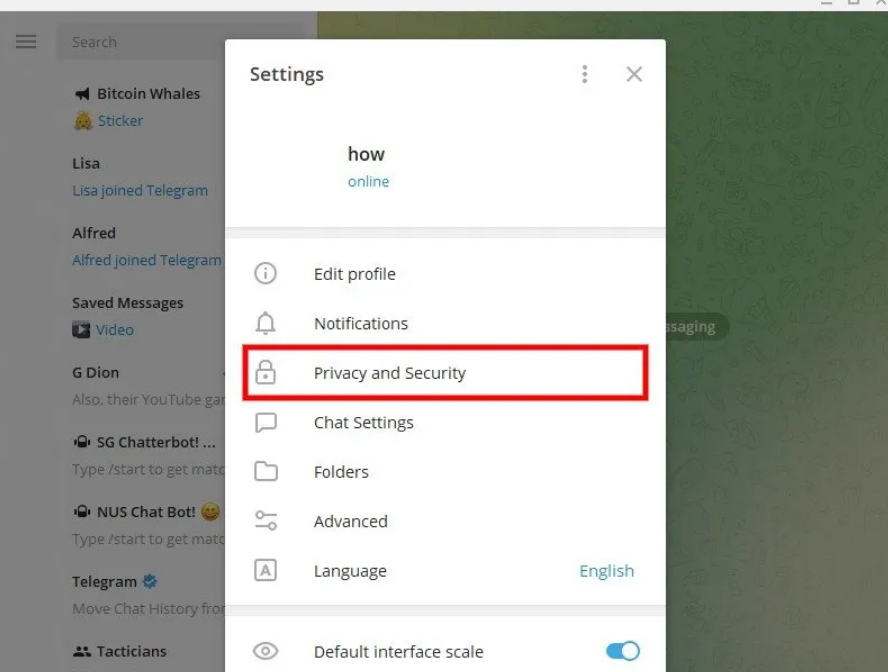
Task: Open the Chat Settings entry
Action: (445, 422)
